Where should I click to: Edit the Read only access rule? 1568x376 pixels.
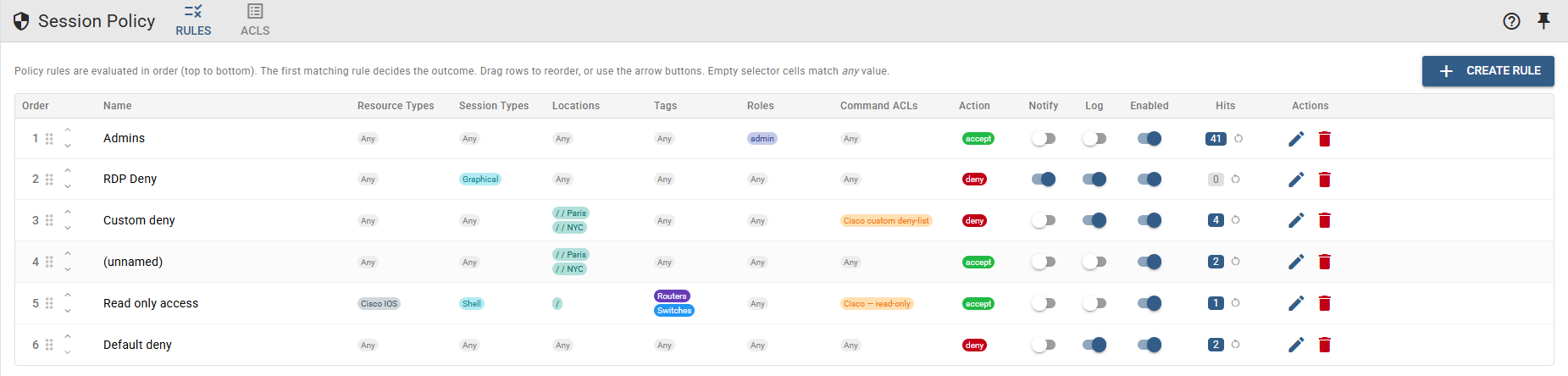(x=1296, y=303)
